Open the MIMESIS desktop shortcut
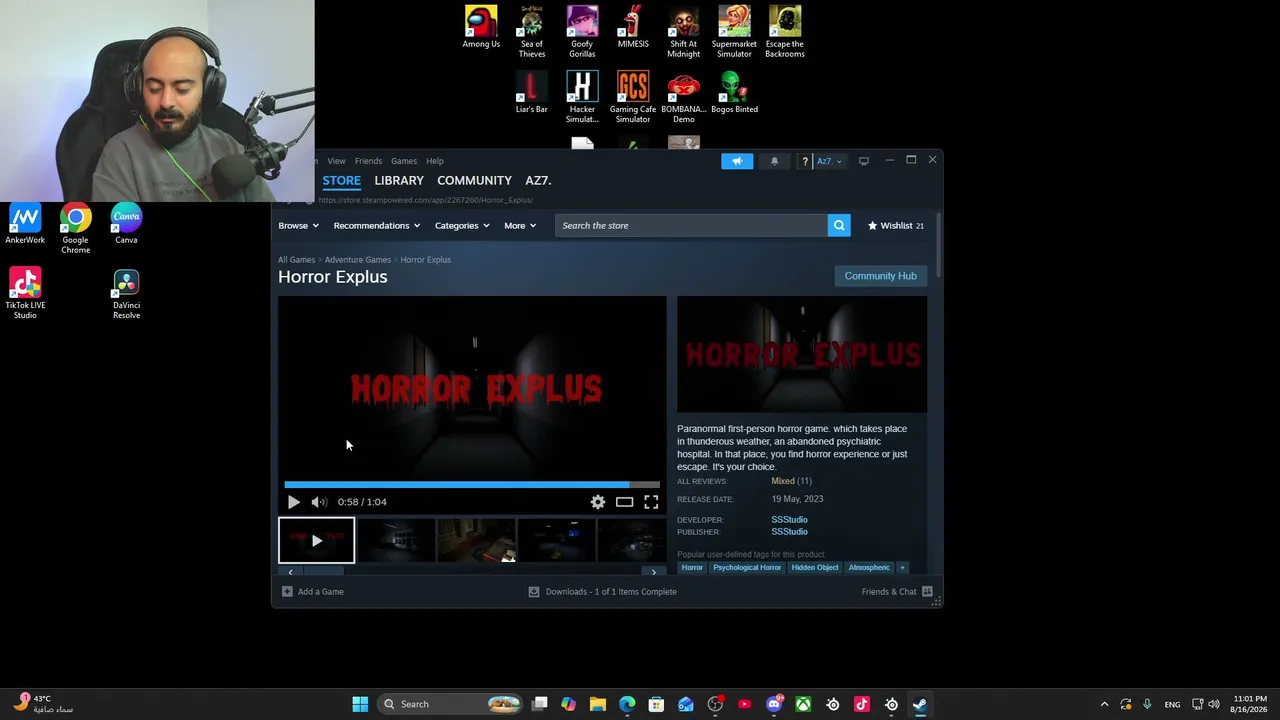The image size is (1280, 720). click(x=633, y=28)
